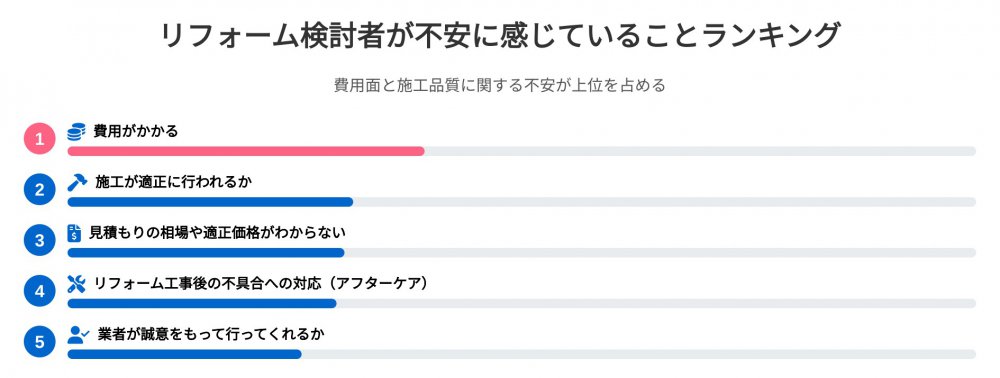The image size is (1000, 378).
Task: Select the rank 4 circle badge
Action: 40,292
